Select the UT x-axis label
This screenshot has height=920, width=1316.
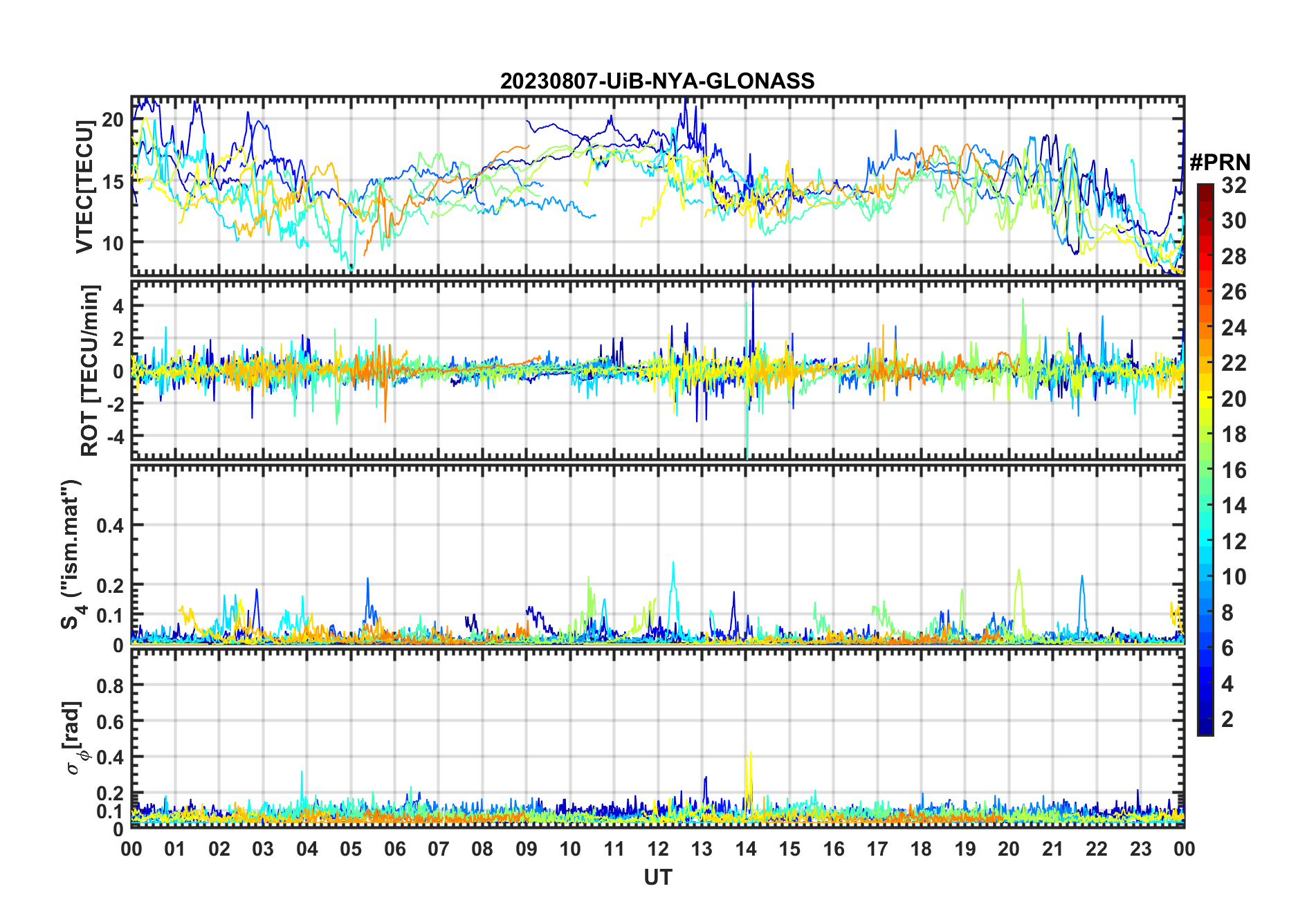(x=657, y=877)
